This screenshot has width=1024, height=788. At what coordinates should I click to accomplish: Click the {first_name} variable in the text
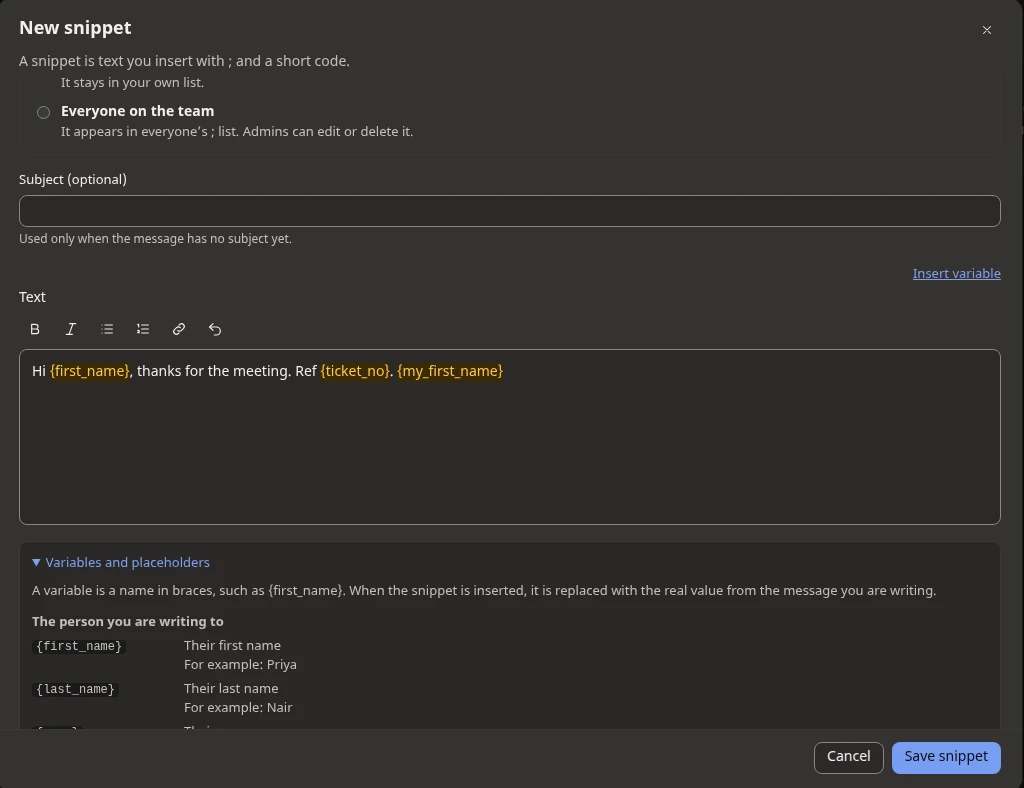[89, 371]
